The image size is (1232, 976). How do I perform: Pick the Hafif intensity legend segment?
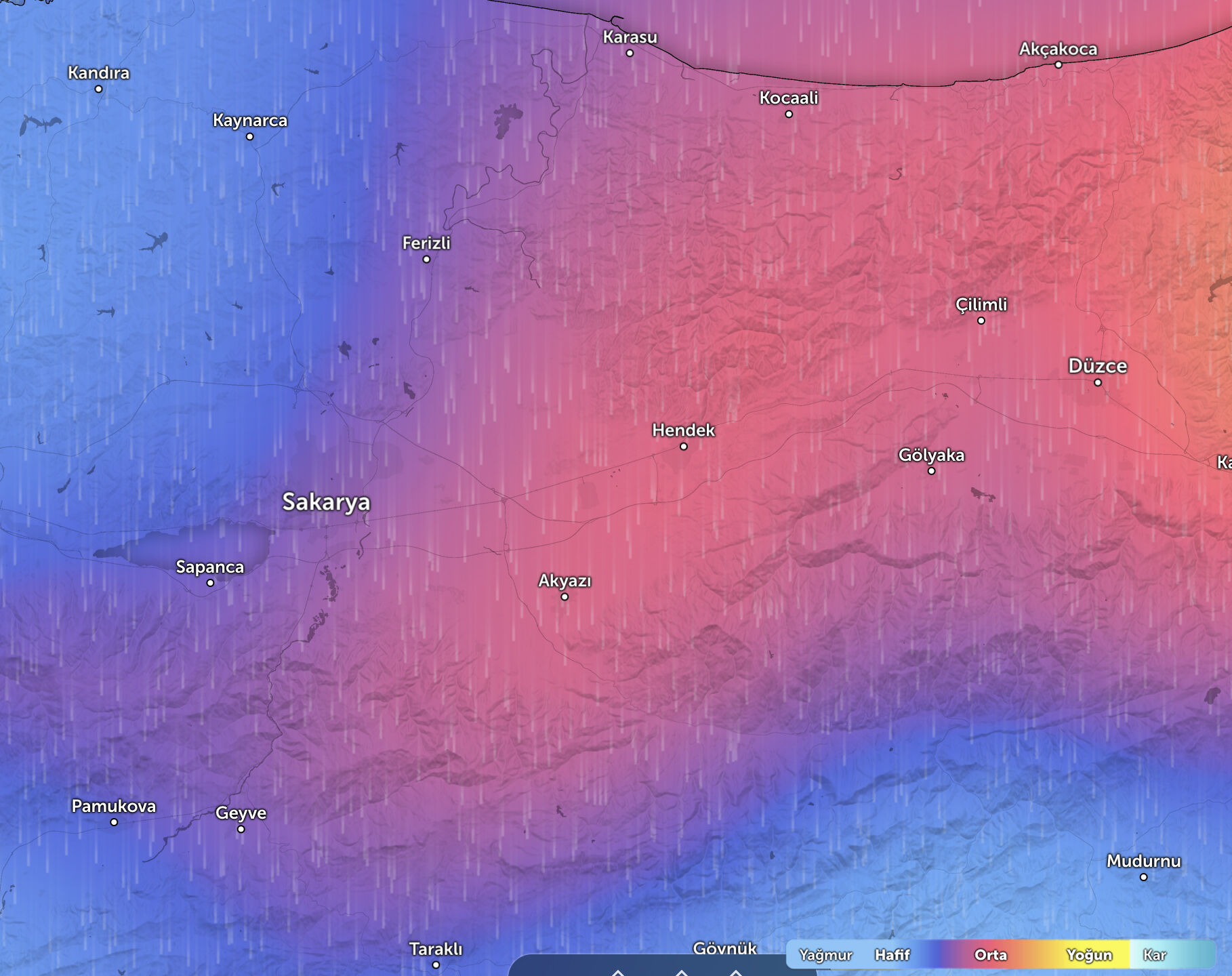point(892,955)
